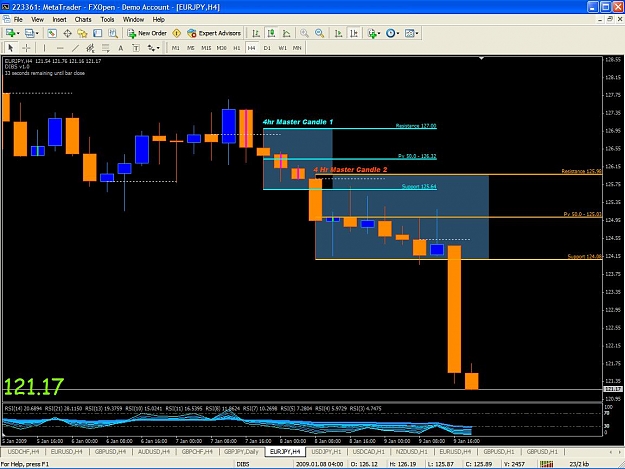Click the New Order button

click(147, 33)
